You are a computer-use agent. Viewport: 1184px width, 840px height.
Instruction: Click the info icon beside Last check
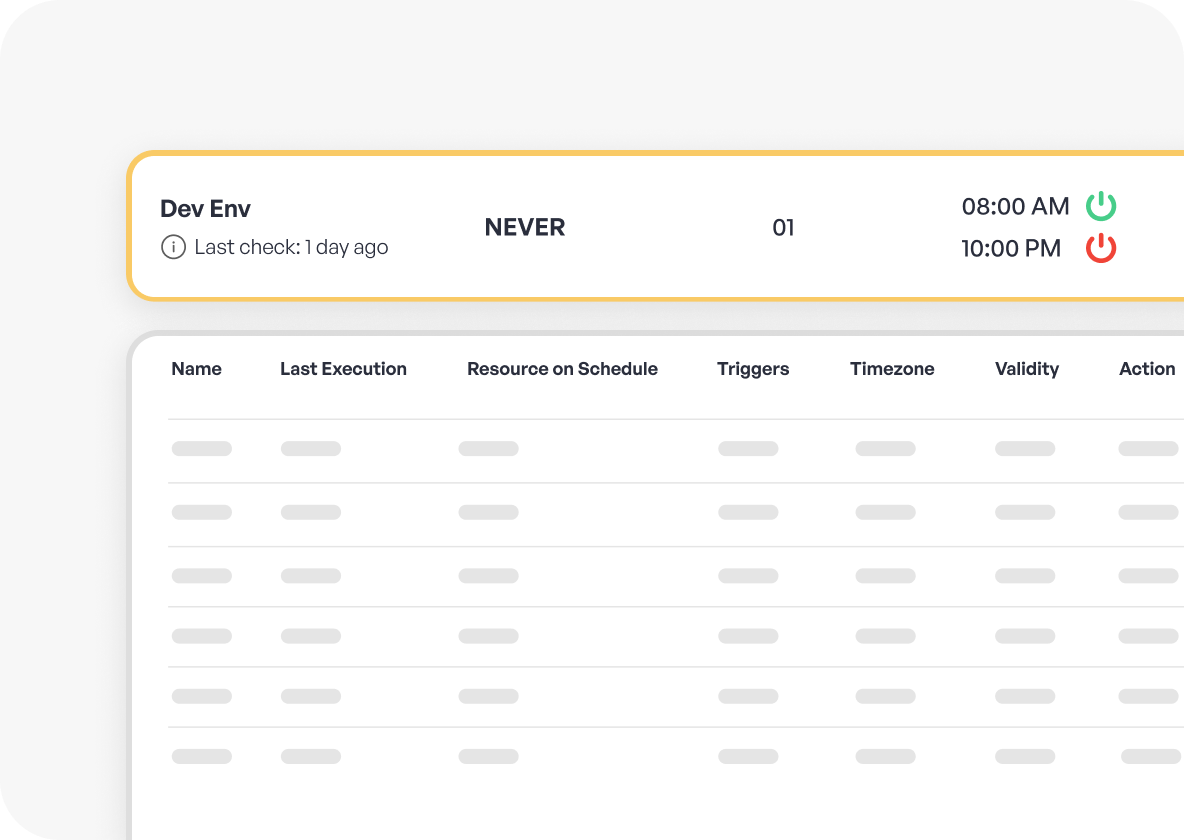coord(173,247)
